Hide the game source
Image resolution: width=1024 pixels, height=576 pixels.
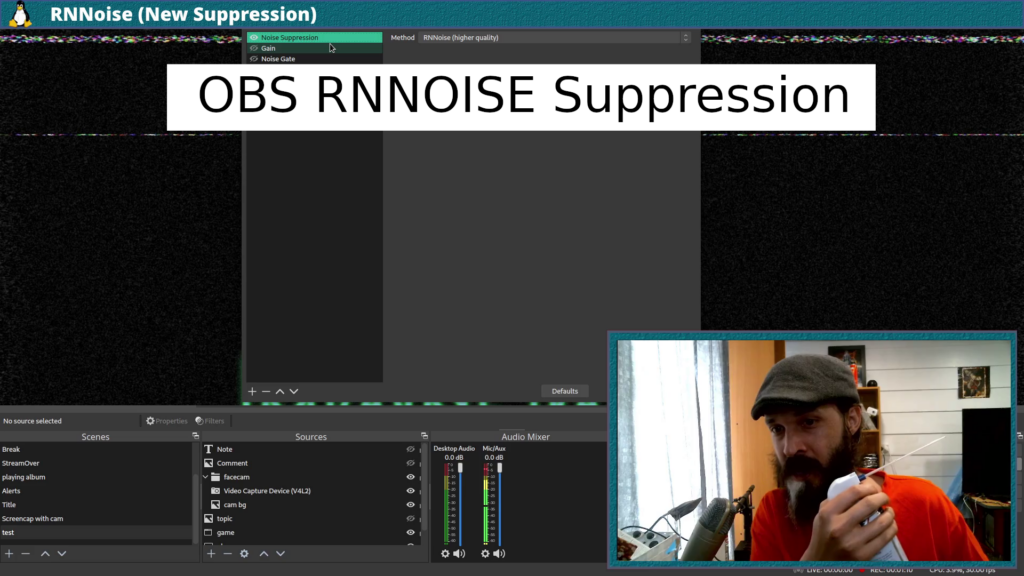(411, 532)
